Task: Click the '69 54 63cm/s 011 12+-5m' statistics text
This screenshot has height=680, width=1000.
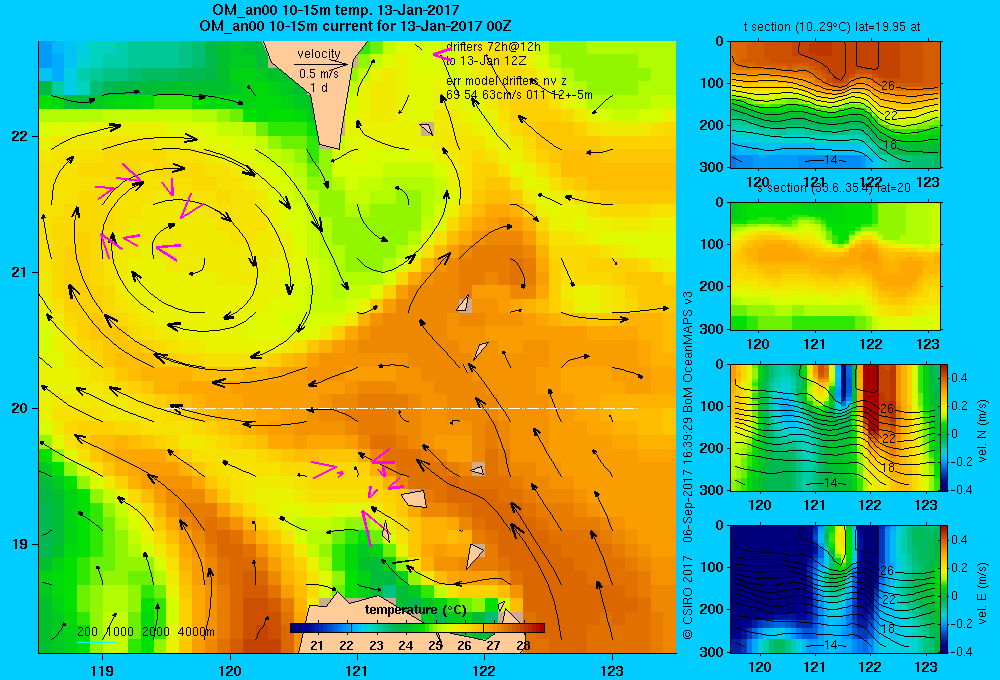Action: [x=519, y=94]
